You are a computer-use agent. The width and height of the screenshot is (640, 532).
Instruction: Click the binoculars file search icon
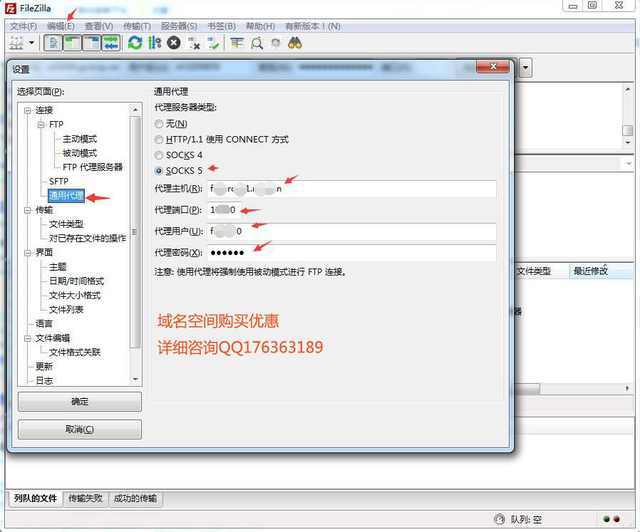295,42
